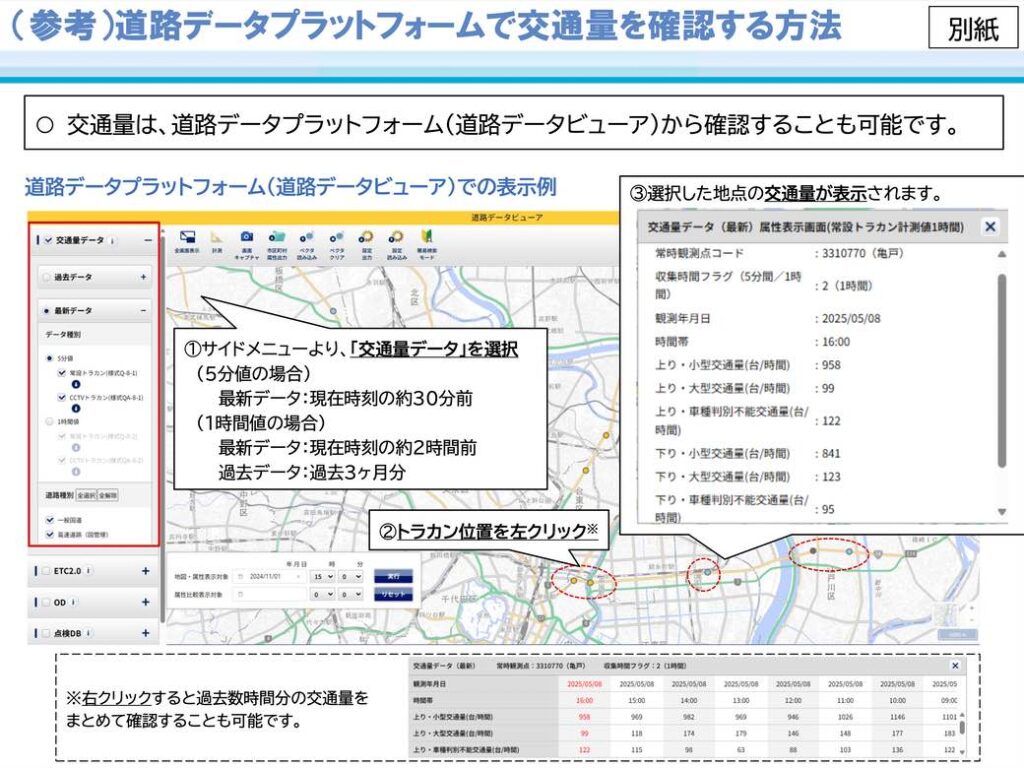
Task: Expand the OD section
Action: 145,602
